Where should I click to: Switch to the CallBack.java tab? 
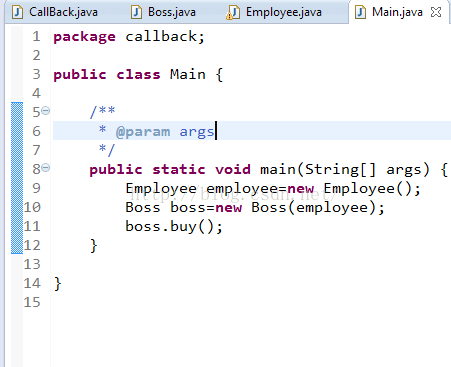point(55,12)
